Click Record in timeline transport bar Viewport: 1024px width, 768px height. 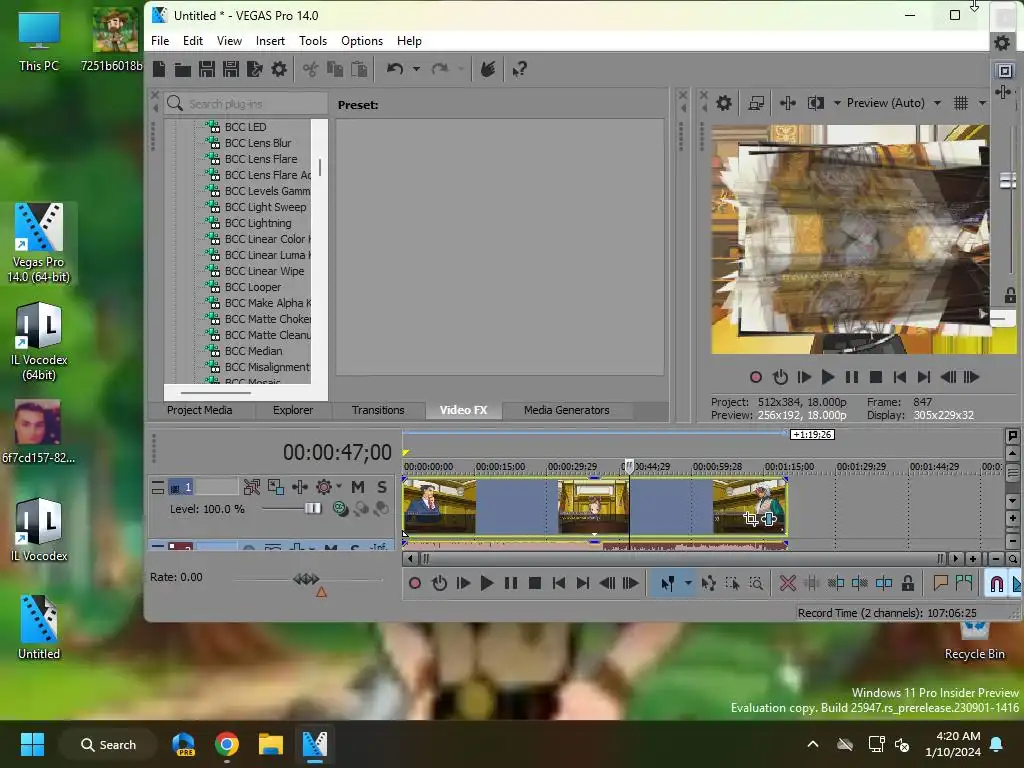415,583
